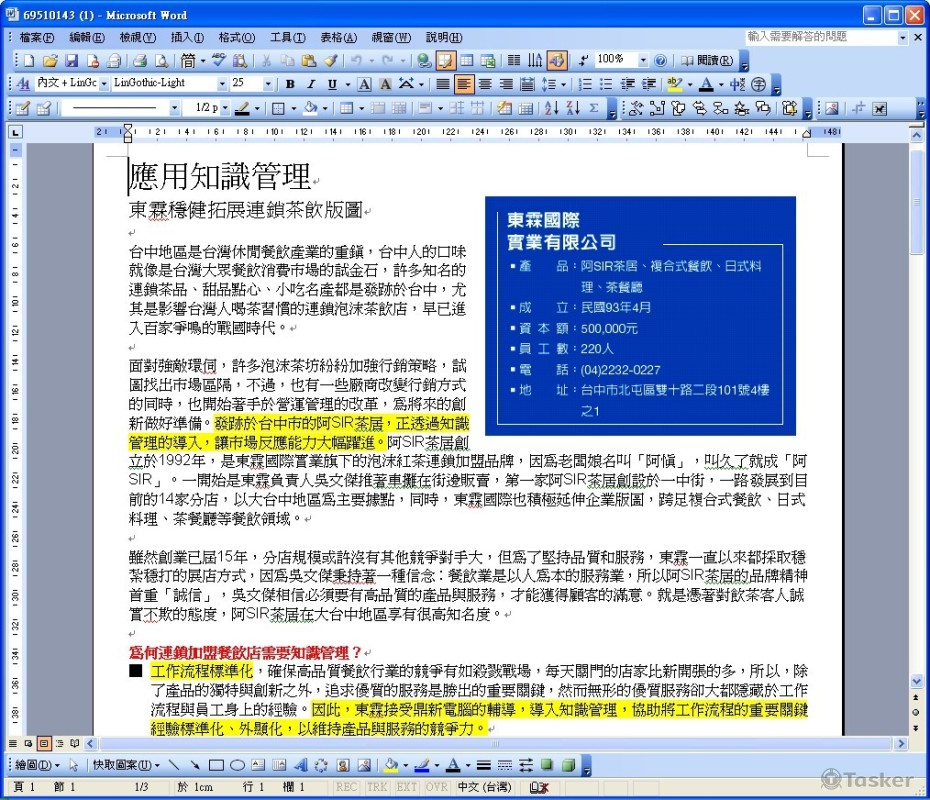Toggle Italic formatting

[x=311, y=84]
